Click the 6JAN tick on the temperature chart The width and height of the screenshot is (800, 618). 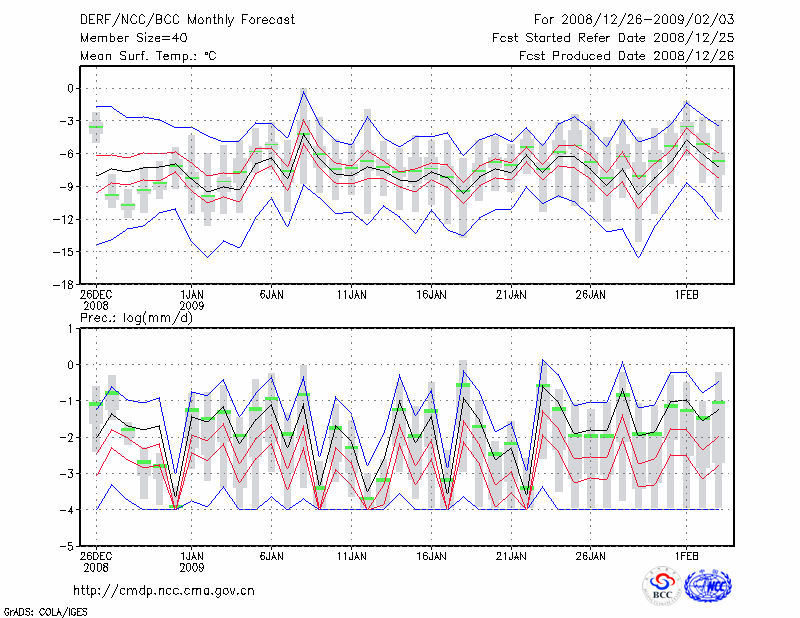point(271,295)
